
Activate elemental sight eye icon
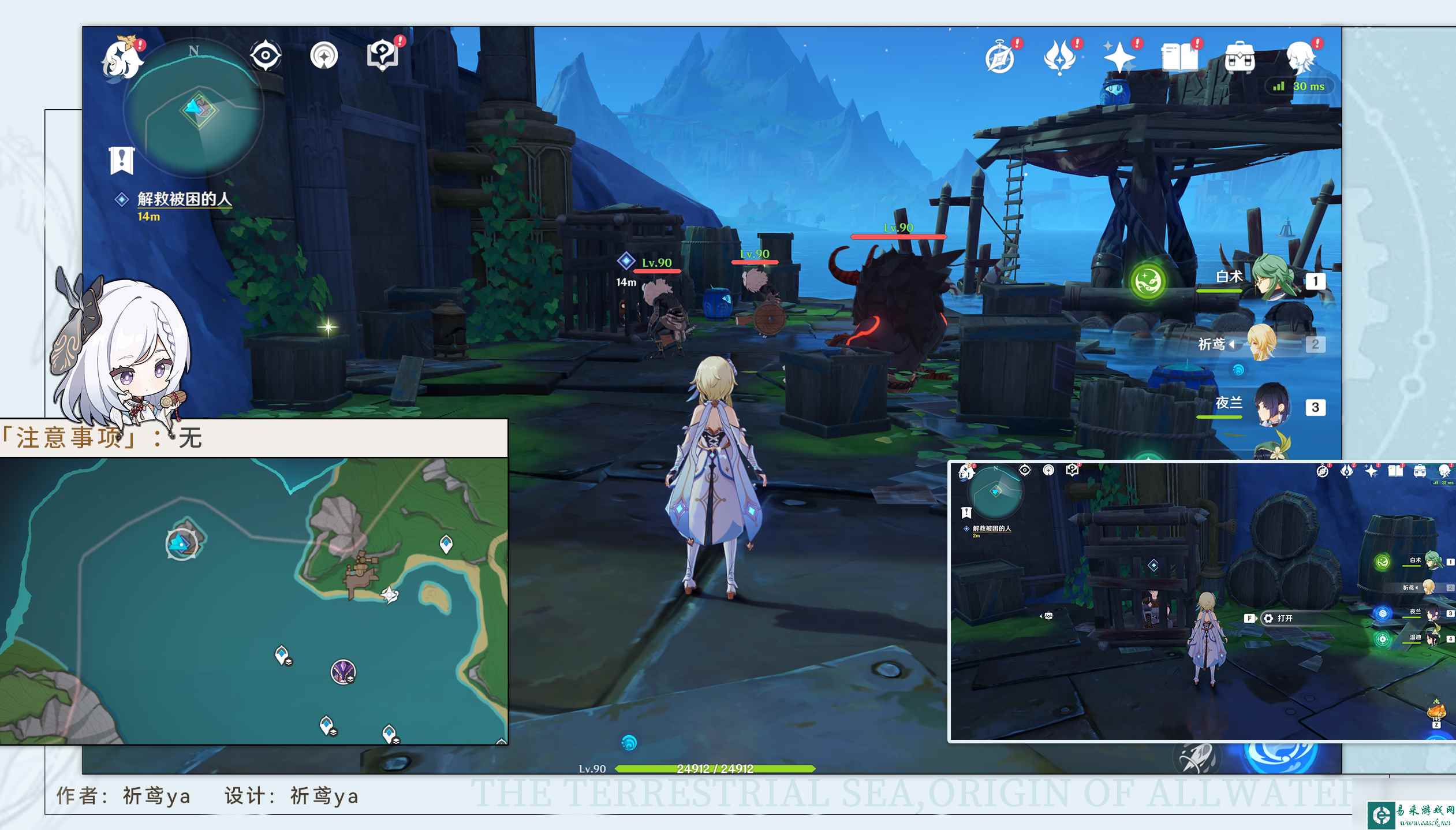[266, 55]
